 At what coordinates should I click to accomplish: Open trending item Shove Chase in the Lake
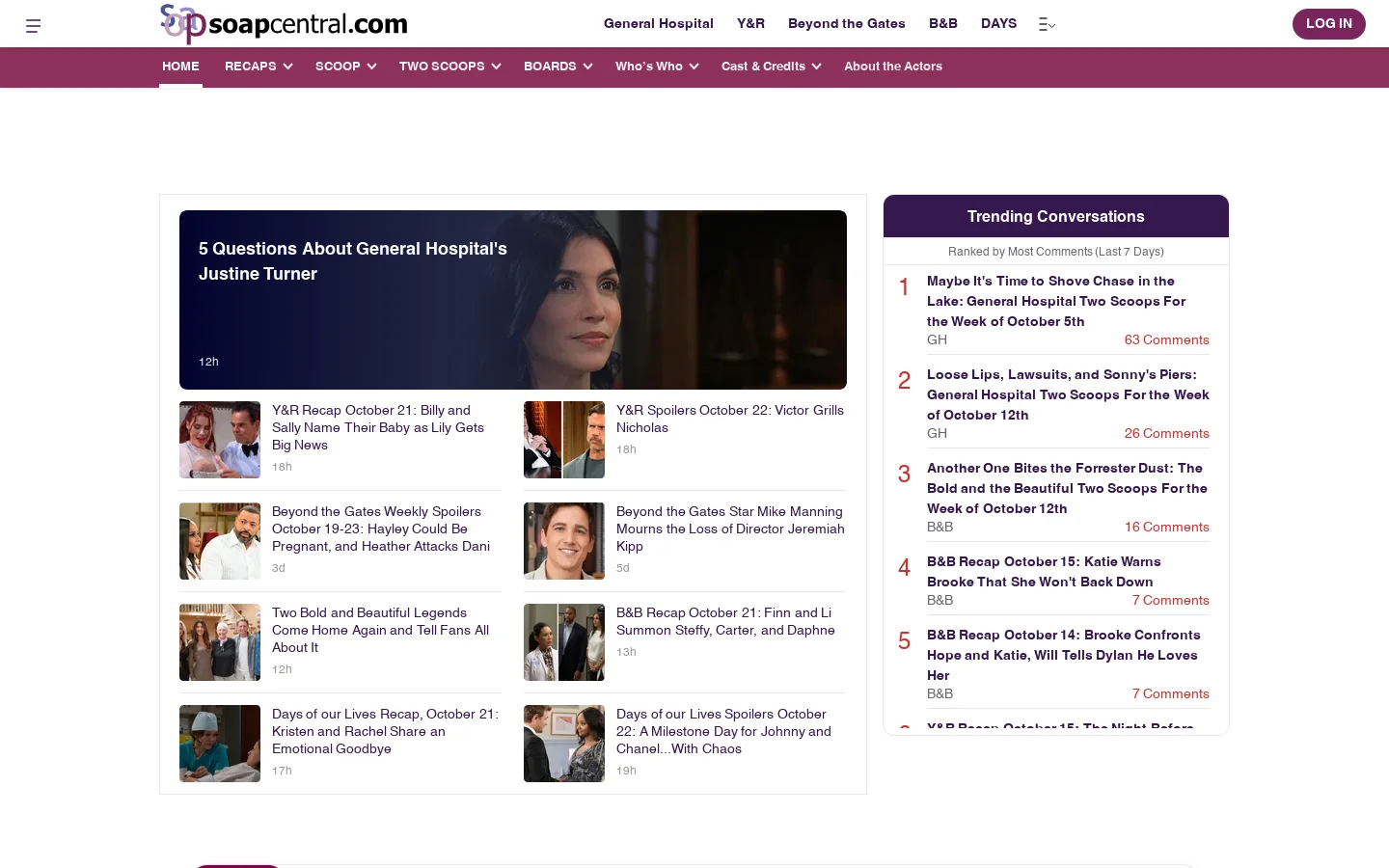1056,301
